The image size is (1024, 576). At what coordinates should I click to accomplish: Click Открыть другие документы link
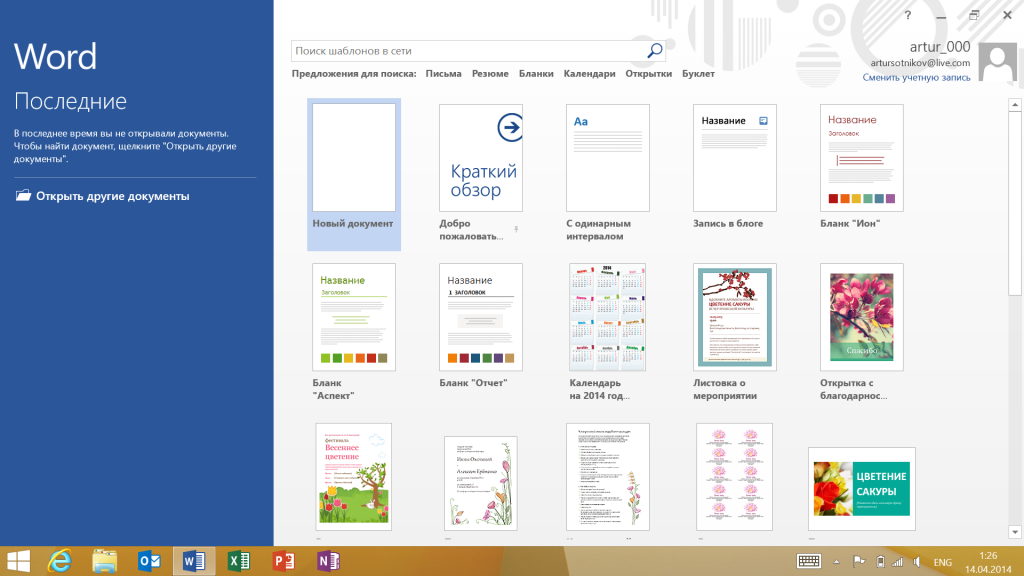click(112, 196)
